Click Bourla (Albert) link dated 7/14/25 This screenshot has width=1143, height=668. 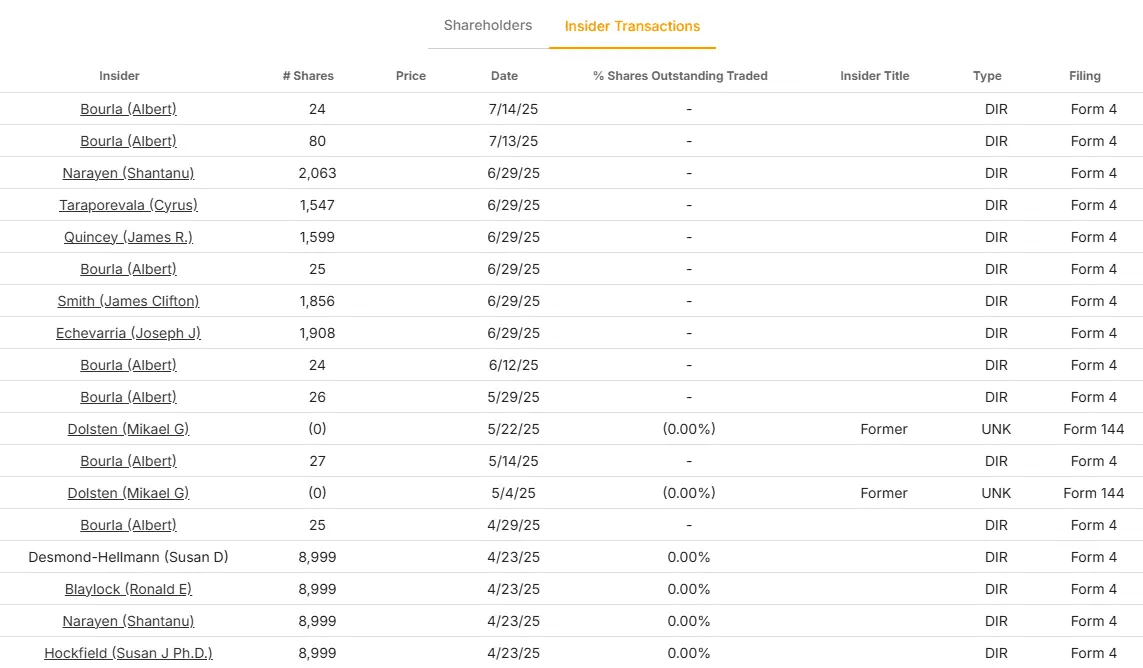[x=128, y=109]
